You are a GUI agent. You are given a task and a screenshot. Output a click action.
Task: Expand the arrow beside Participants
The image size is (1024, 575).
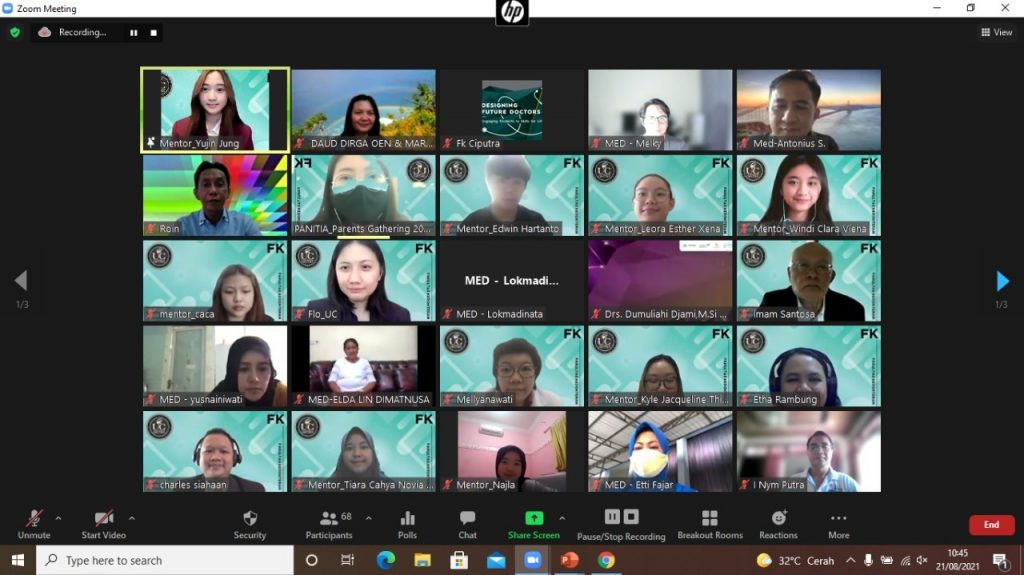(x=368, y=518)
